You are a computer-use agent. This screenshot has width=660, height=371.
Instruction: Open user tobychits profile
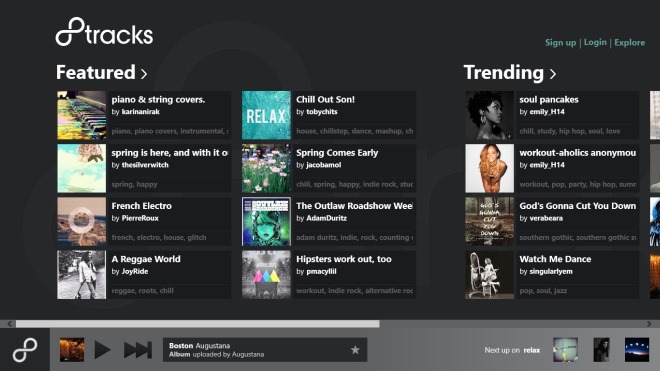322,112
